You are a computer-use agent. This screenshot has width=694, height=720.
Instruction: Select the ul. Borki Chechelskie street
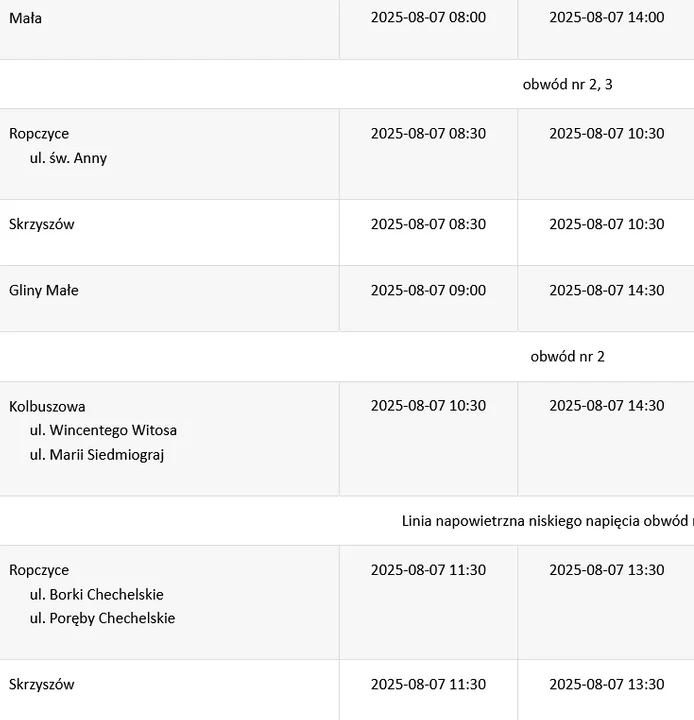pos(96,595)
